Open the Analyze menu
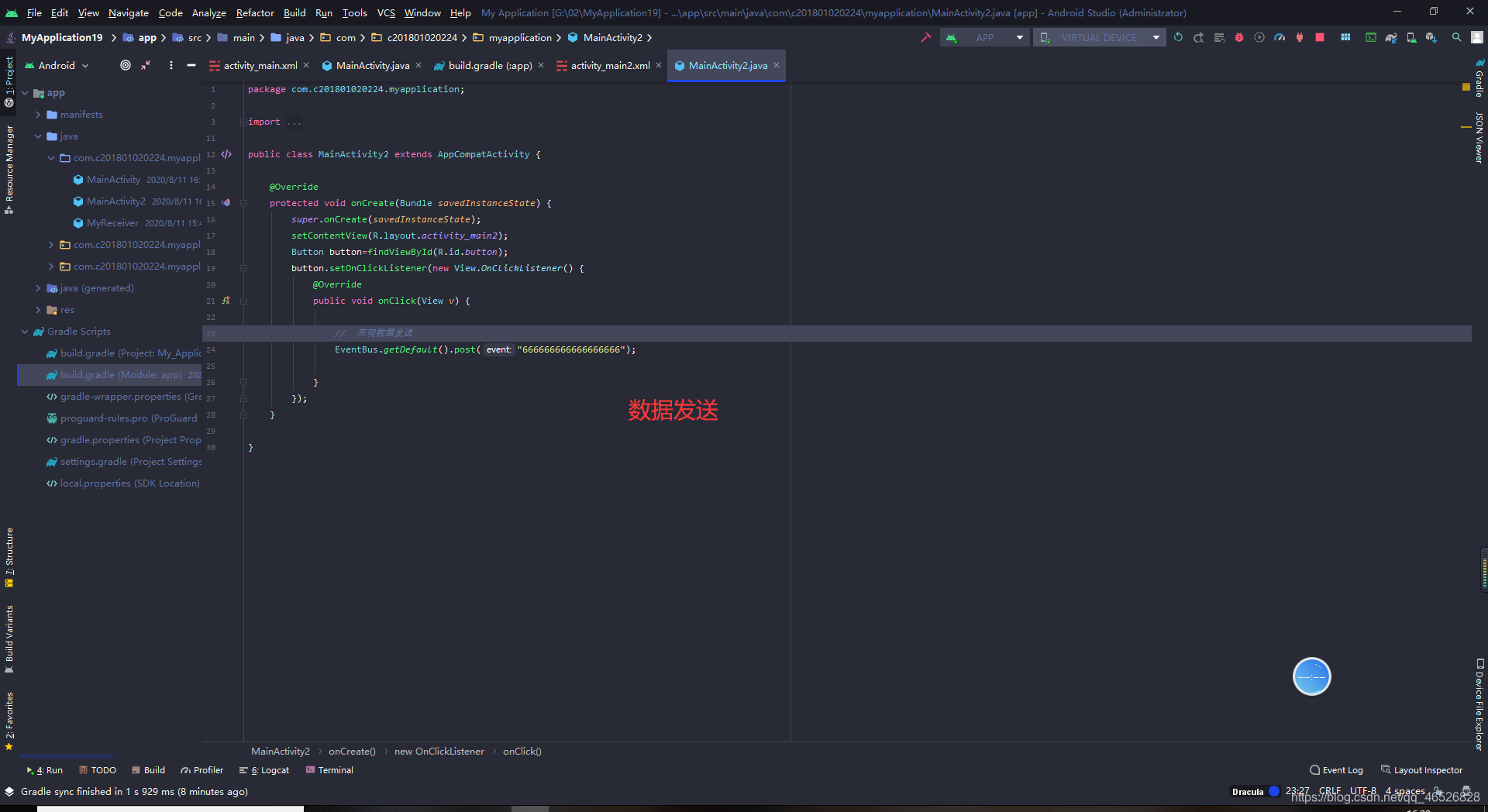 [208, 12]
